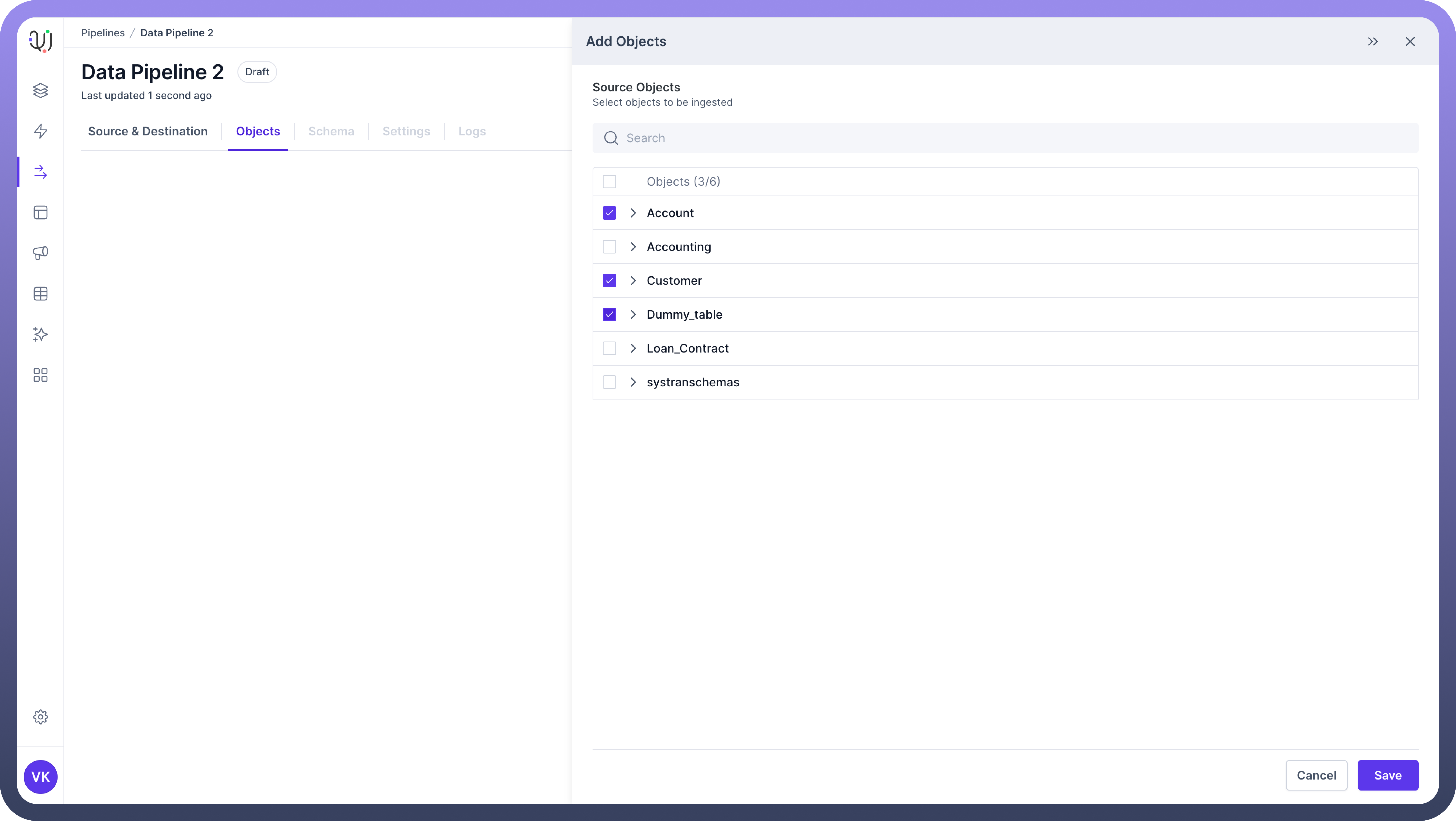Go to Pipelines breadcrumb link
Image resolution: width=1456 pixels, height=821 pixels.
[103, 33]
